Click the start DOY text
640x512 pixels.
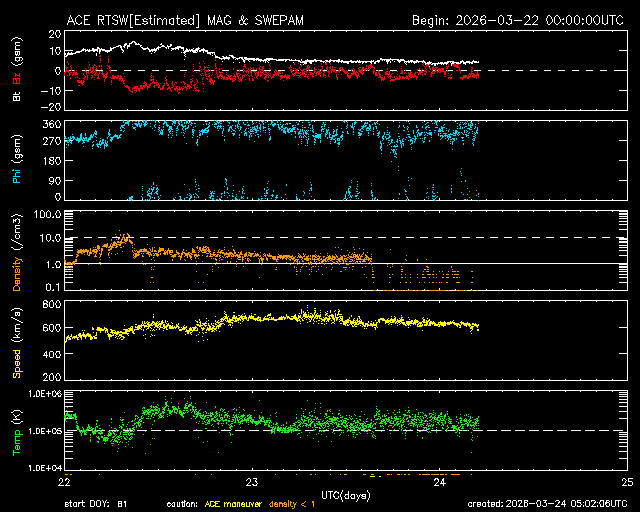click(96, 503)
